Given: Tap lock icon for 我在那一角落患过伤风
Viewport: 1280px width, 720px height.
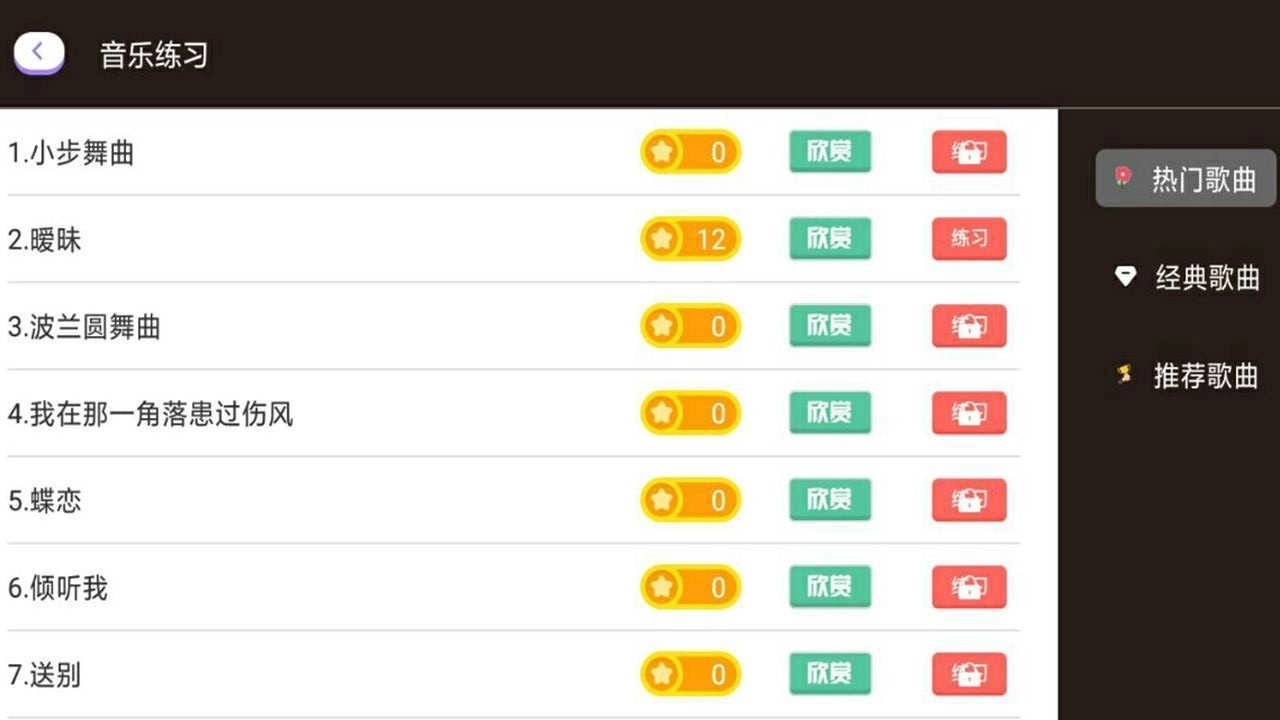Looking at the screenshot, I should pos(969,413).
